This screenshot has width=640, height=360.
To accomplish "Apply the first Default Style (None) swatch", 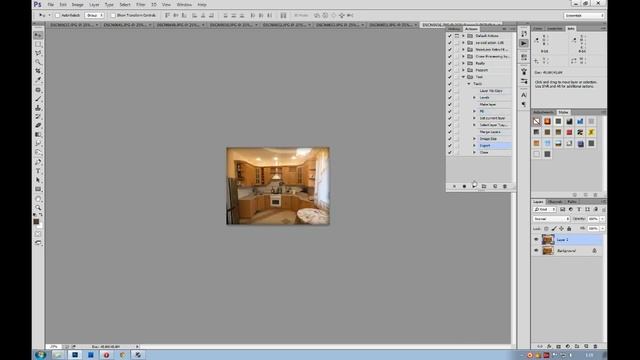I will [536, 121].
